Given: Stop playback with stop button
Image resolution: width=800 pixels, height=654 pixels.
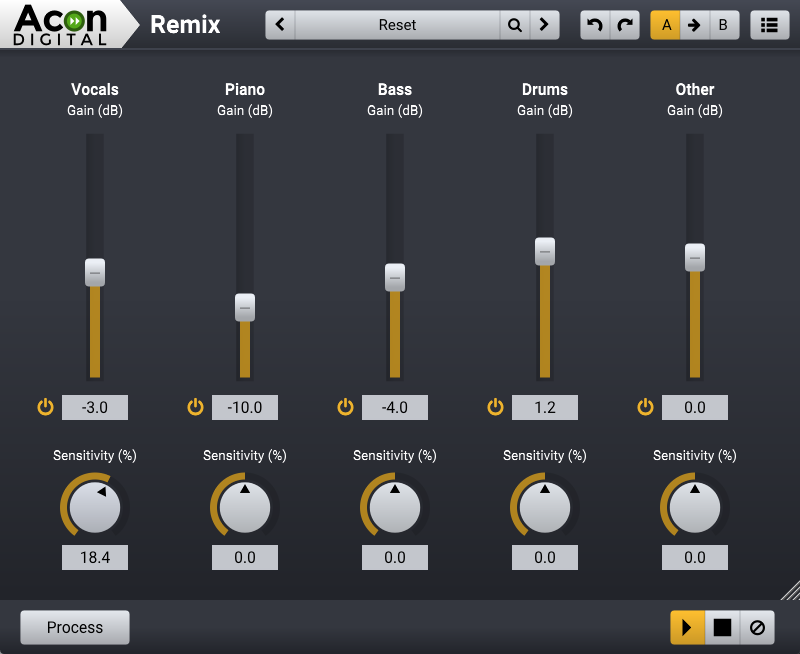Looking at the screenshot, I should coord(722,627).
